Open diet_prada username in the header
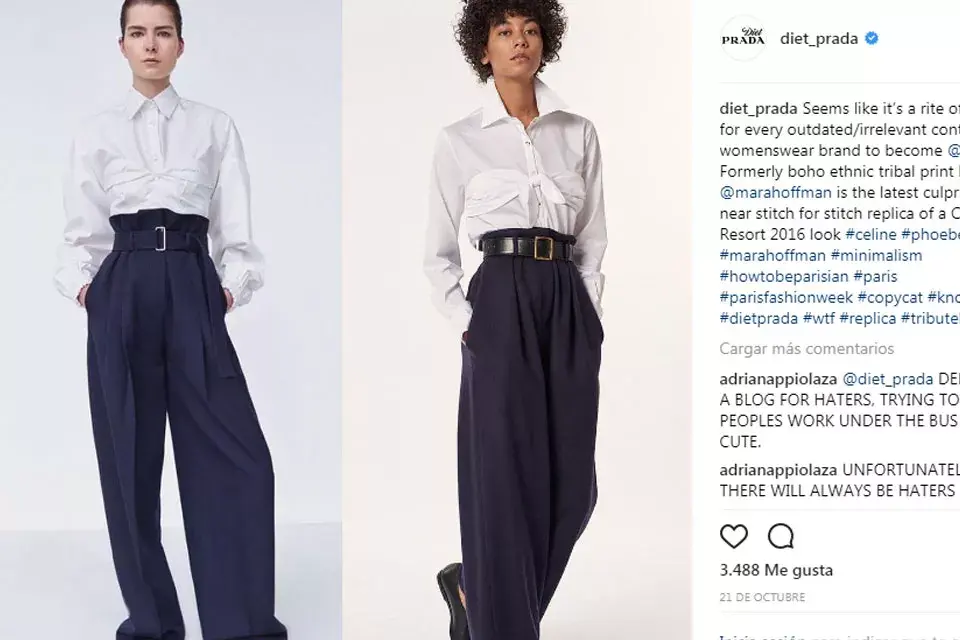This screenshot has height=640, width=960. tap(819, 39)
